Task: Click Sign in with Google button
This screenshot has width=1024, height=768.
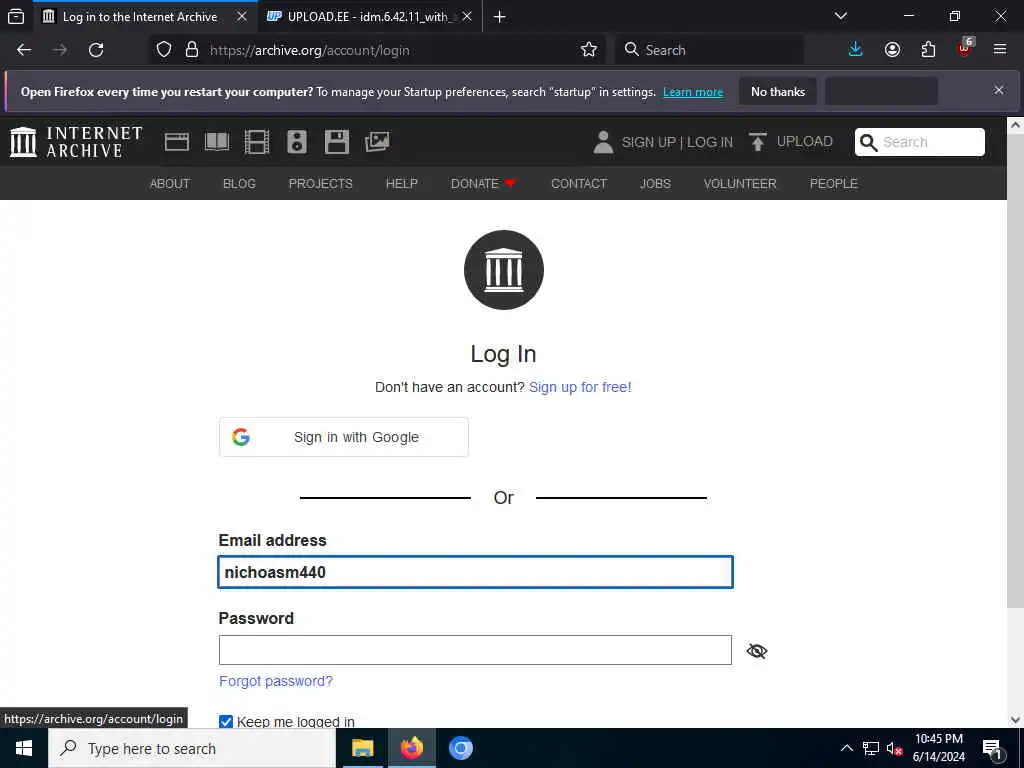Action: click(x=344, y=437)
